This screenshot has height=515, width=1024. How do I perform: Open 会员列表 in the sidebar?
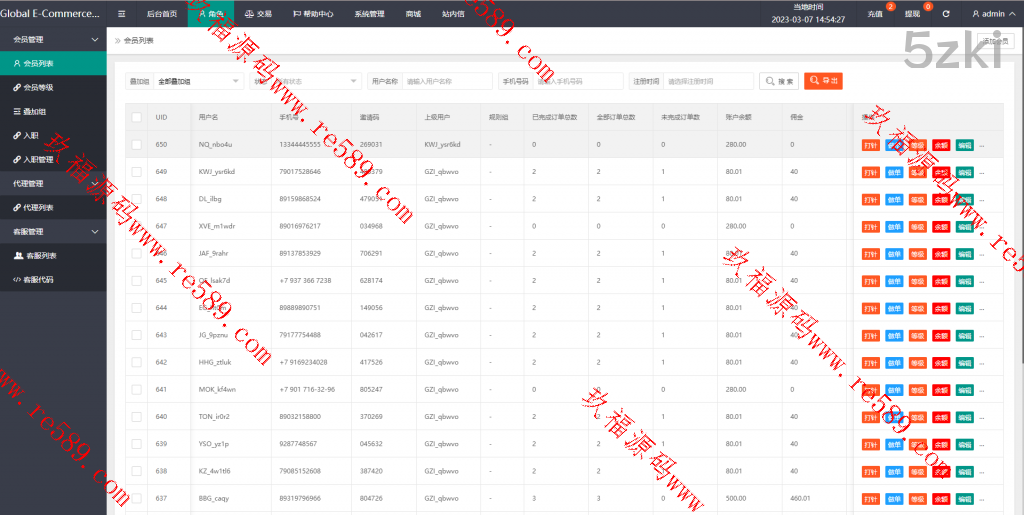coord(39,63)
